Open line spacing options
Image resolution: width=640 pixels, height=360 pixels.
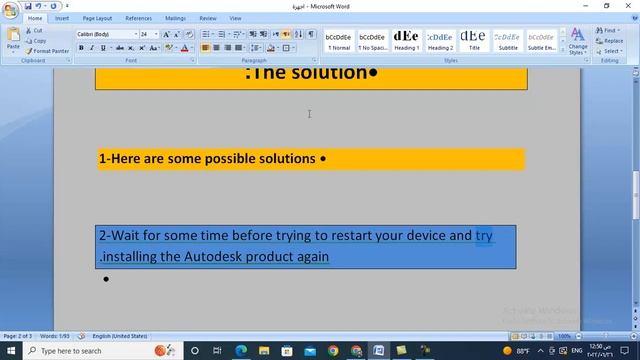click(256, 48)
